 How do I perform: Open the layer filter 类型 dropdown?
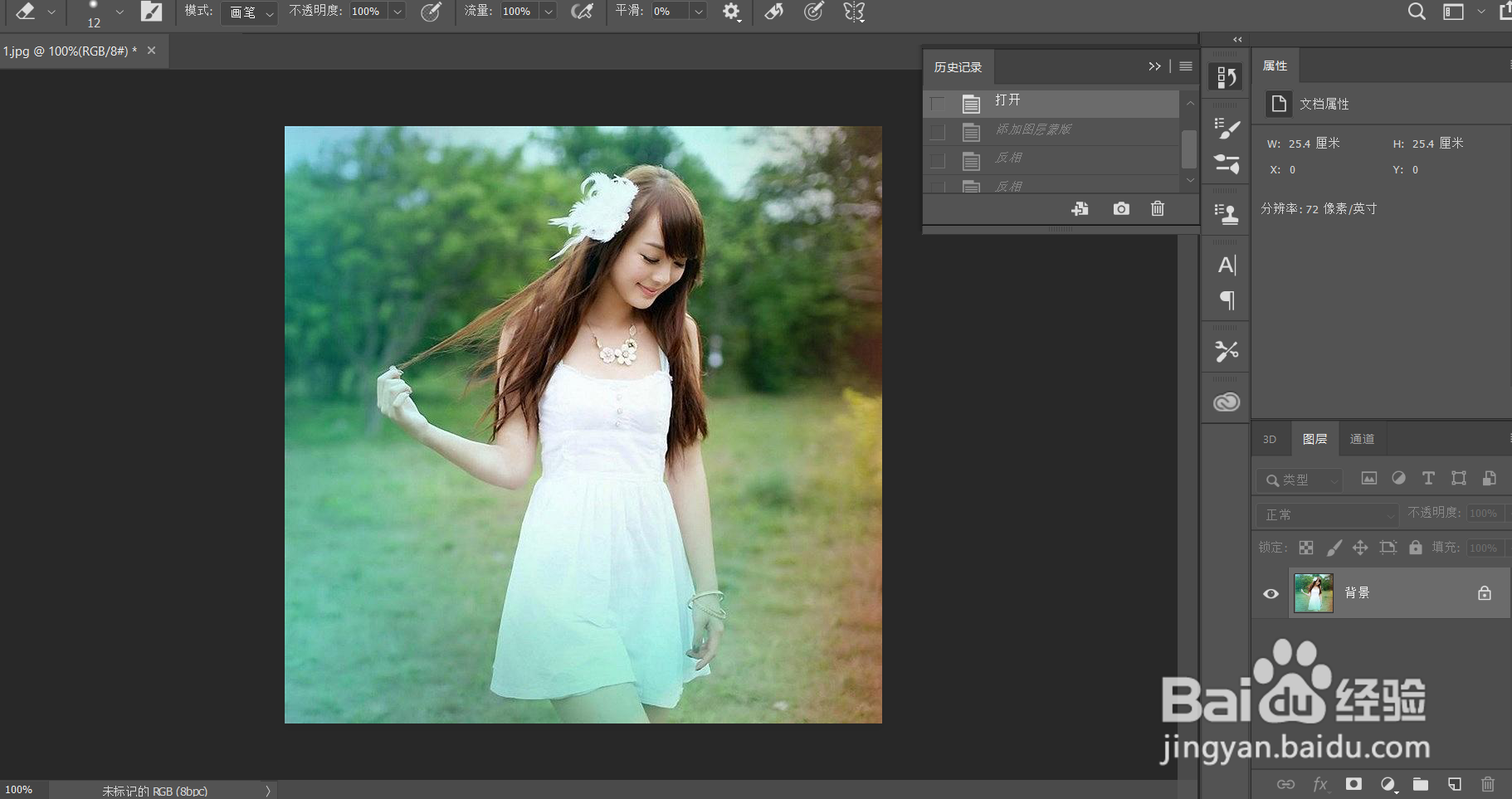click(1300, 480)
